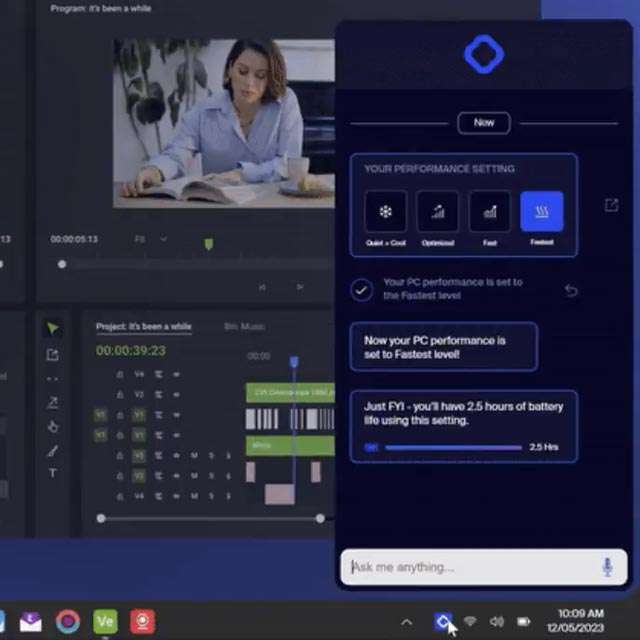640x640 pixels.
Task: Toggle lock on the bottom audio track
Action: click(120, 496)
